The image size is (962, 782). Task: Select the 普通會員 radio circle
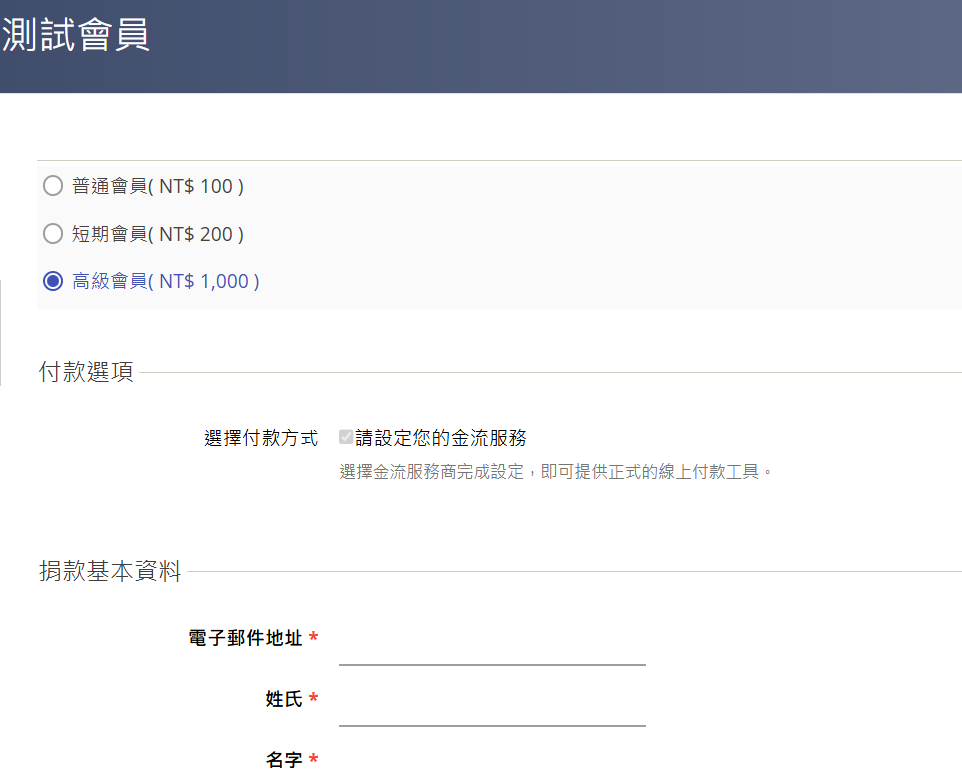click(53, 185)
